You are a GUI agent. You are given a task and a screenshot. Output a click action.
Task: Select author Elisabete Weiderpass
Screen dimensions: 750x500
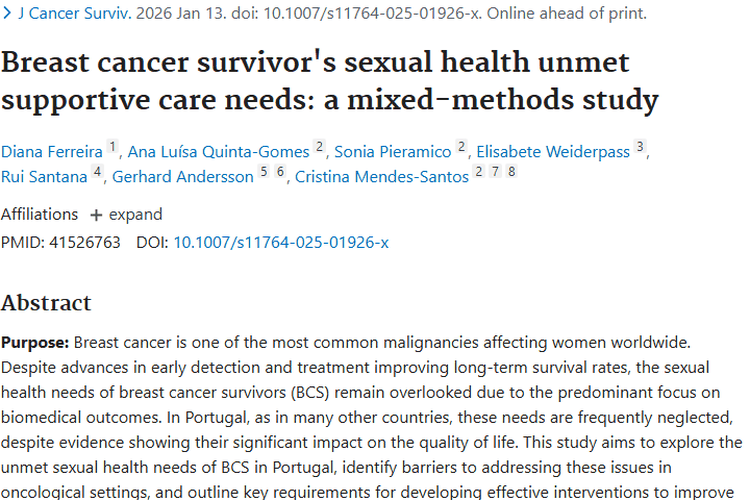coord(553,152)
